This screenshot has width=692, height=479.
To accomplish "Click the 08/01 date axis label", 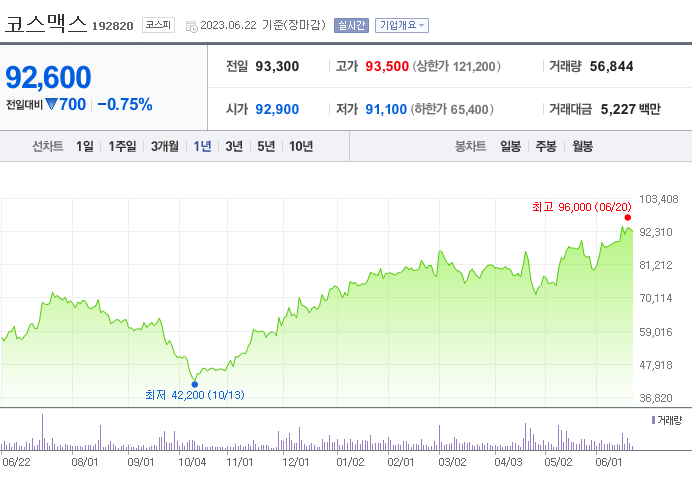I will coord(85,462).
